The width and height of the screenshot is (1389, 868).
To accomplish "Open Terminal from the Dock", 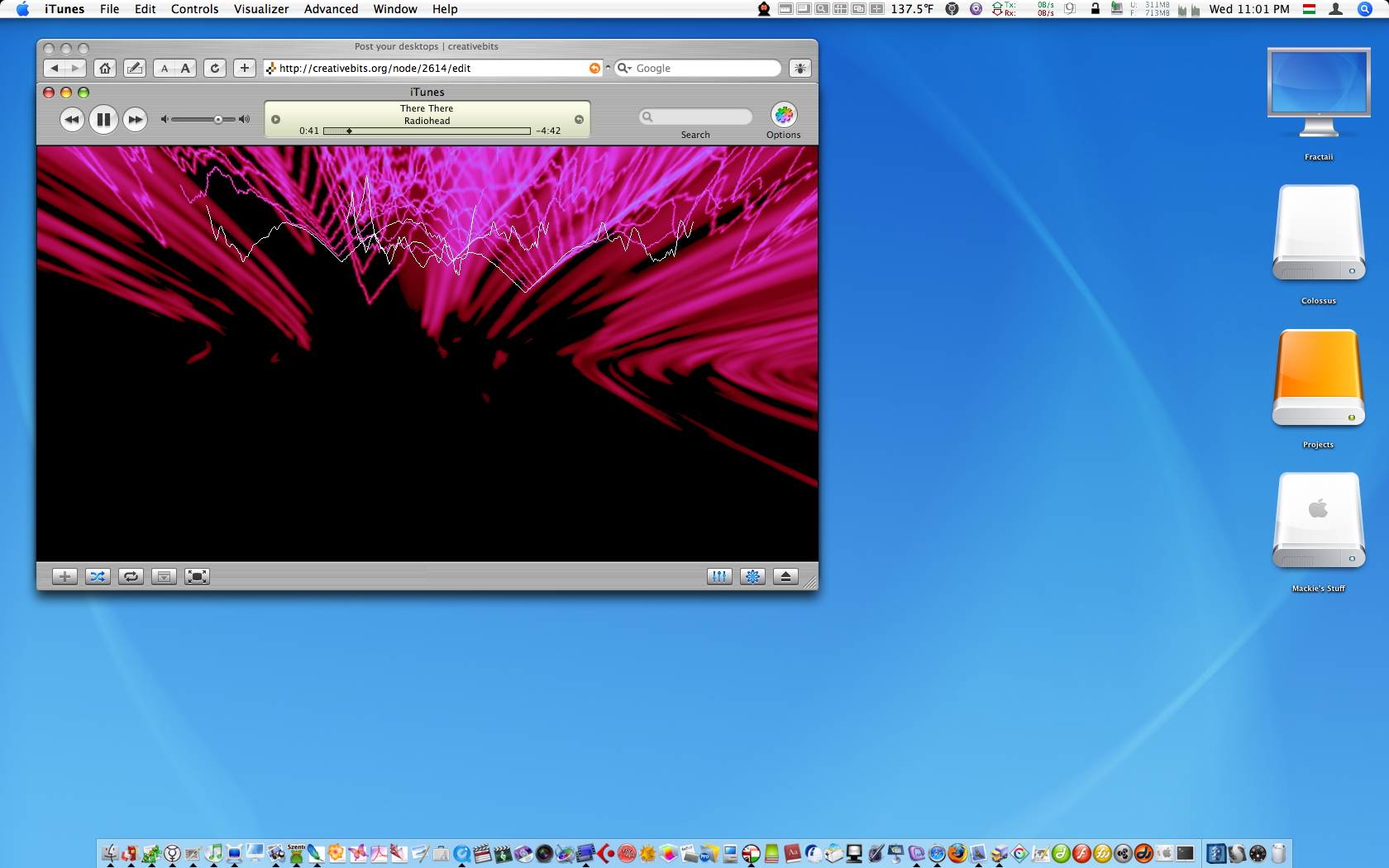I will pyautogui.click(x=1186, y=853).
